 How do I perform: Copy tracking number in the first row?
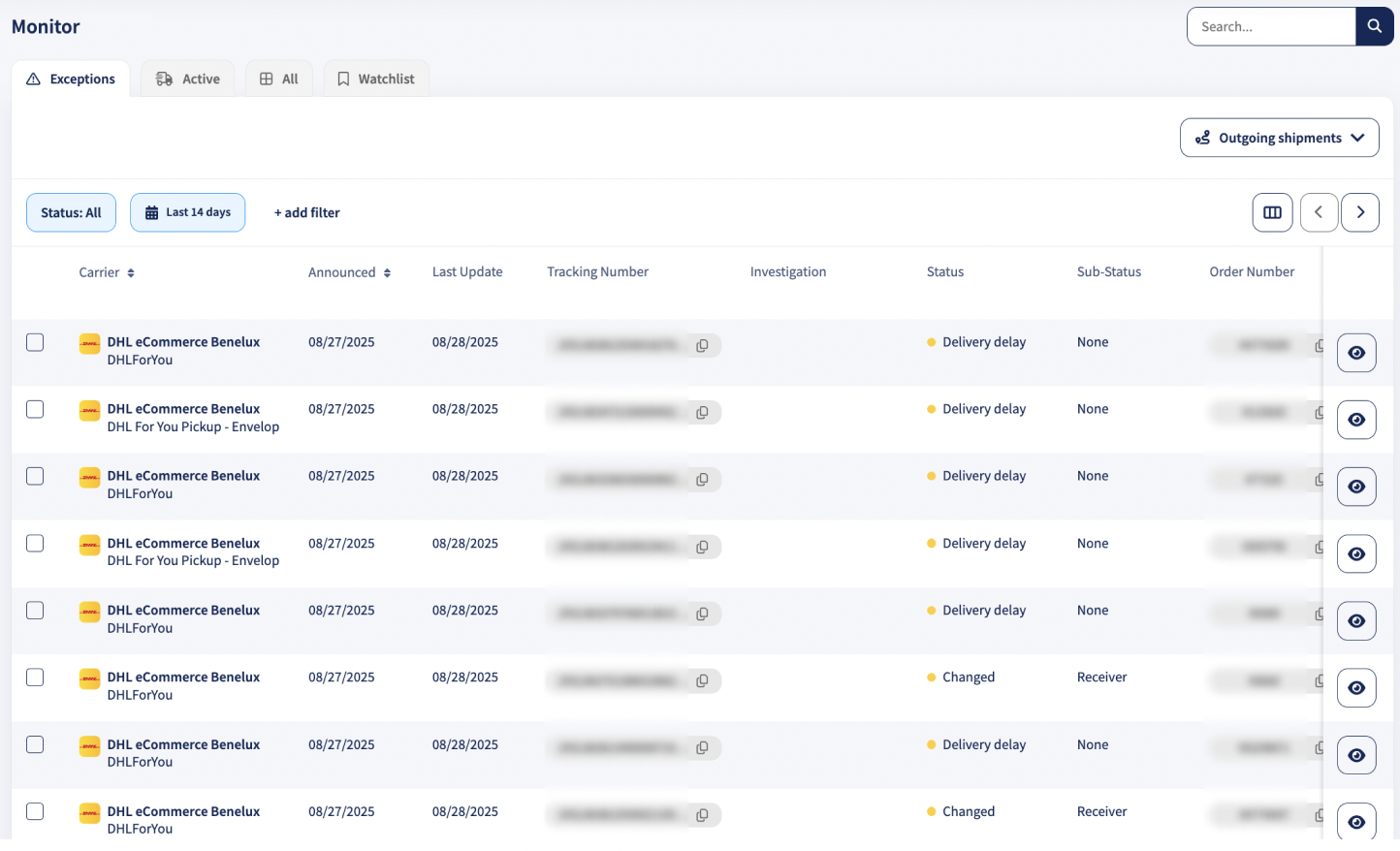702,345
